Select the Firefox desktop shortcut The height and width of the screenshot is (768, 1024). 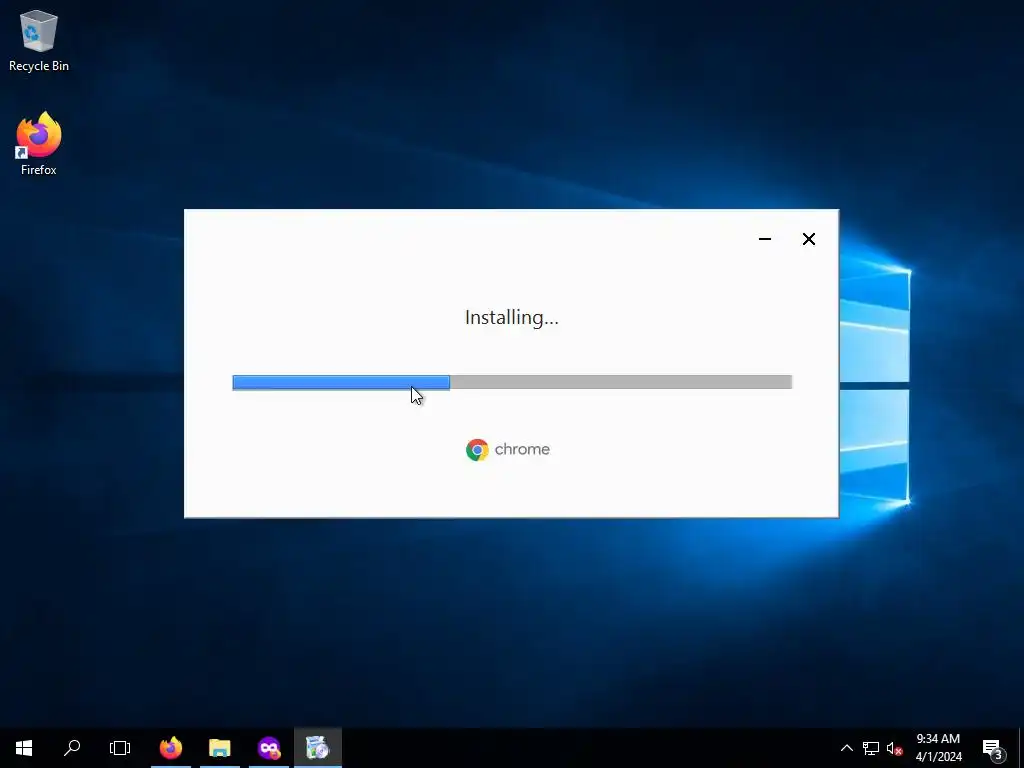click(x=39, y=144)
